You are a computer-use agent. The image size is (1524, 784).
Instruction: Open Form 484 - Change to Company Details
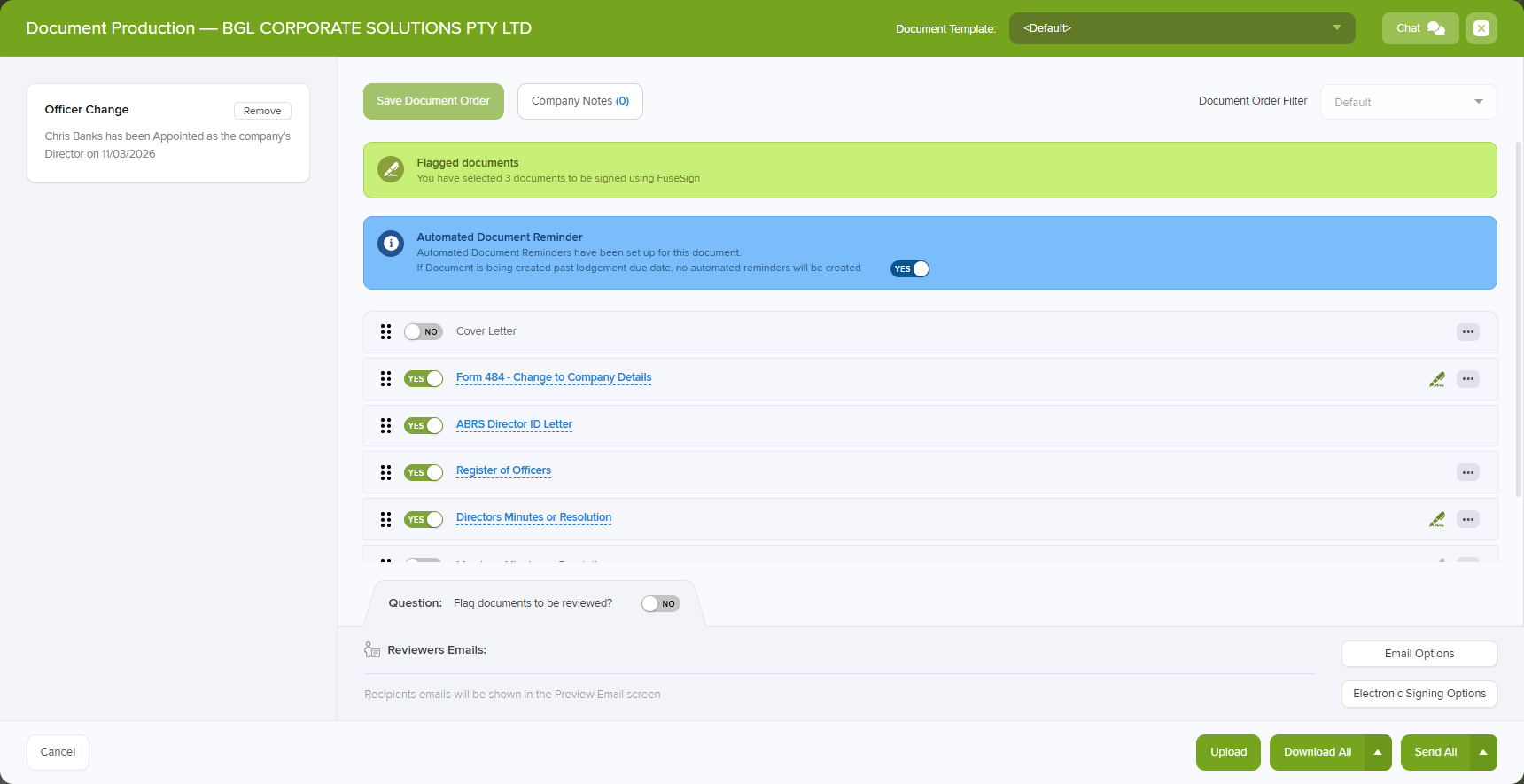coord(554,377)
